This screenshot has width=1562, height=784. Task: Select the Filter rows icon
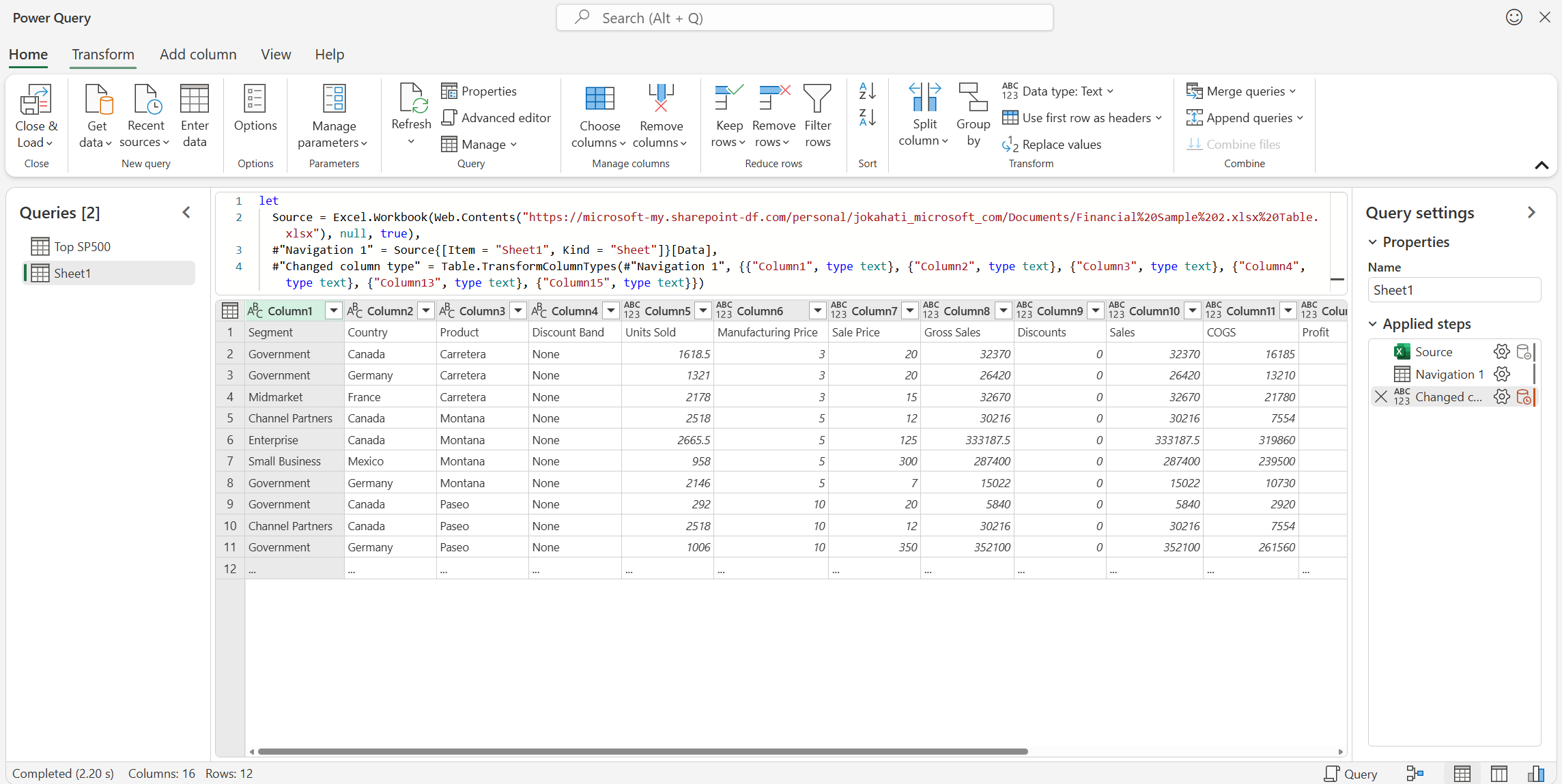click(x=818, y=115)
